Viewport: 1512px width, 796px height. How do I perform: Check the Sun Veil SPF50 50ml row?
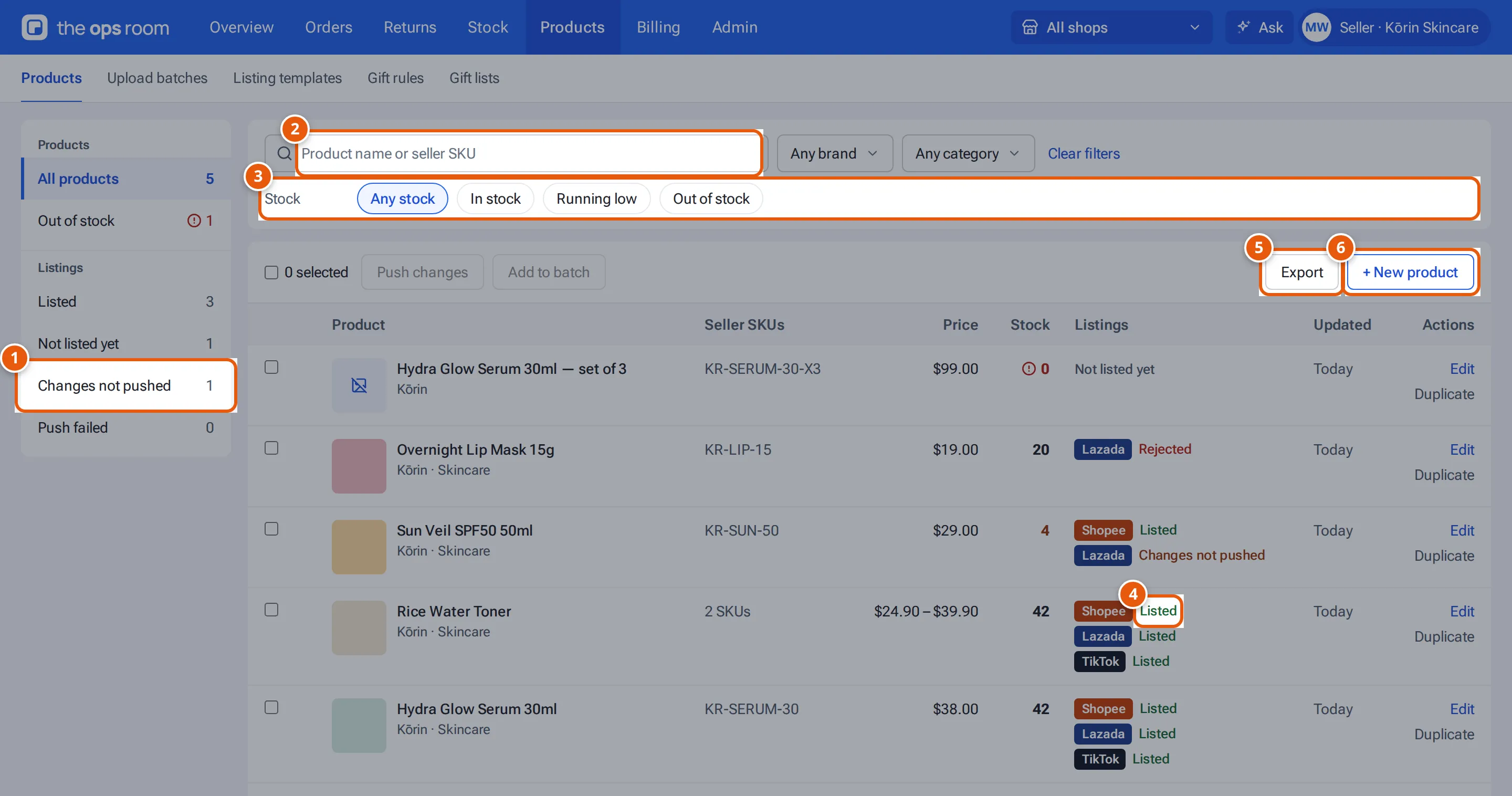coord(271,529)
